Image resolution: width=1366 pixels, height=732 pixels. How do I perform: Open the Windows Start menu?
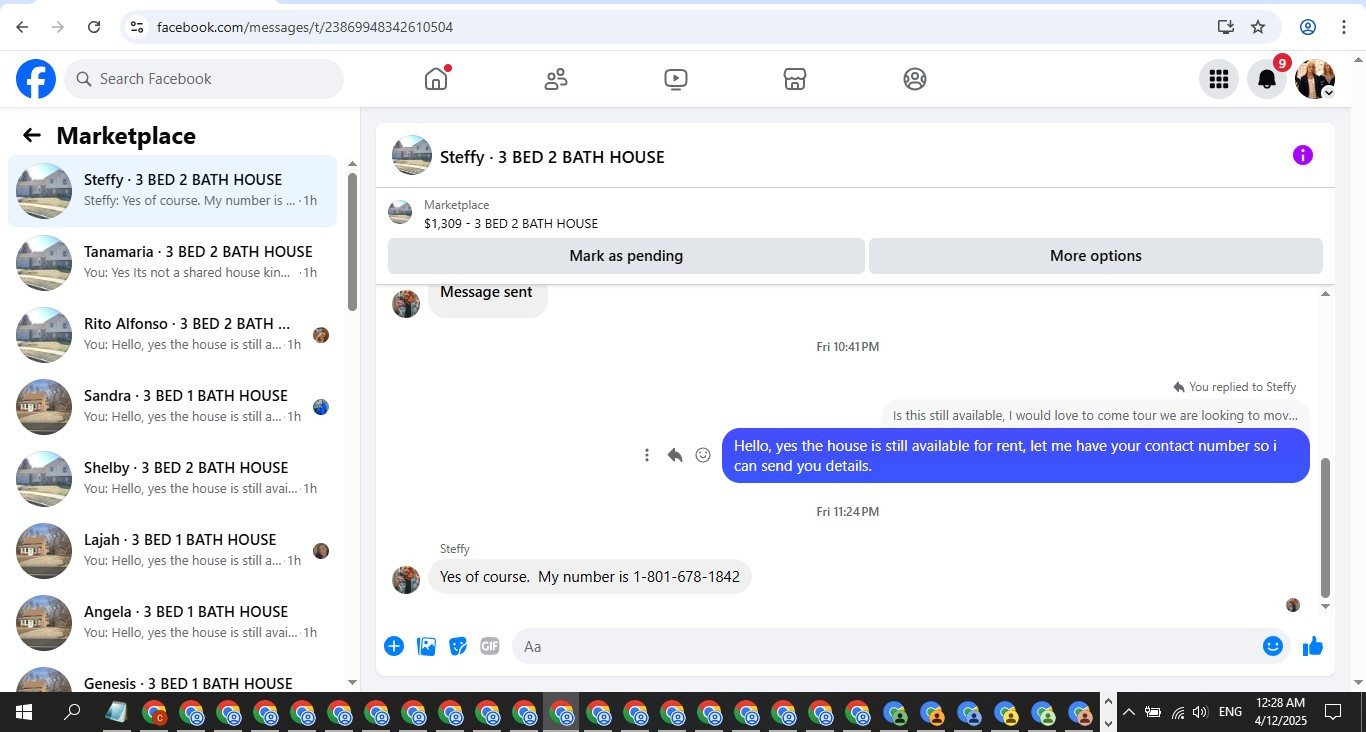click(23, 713)
